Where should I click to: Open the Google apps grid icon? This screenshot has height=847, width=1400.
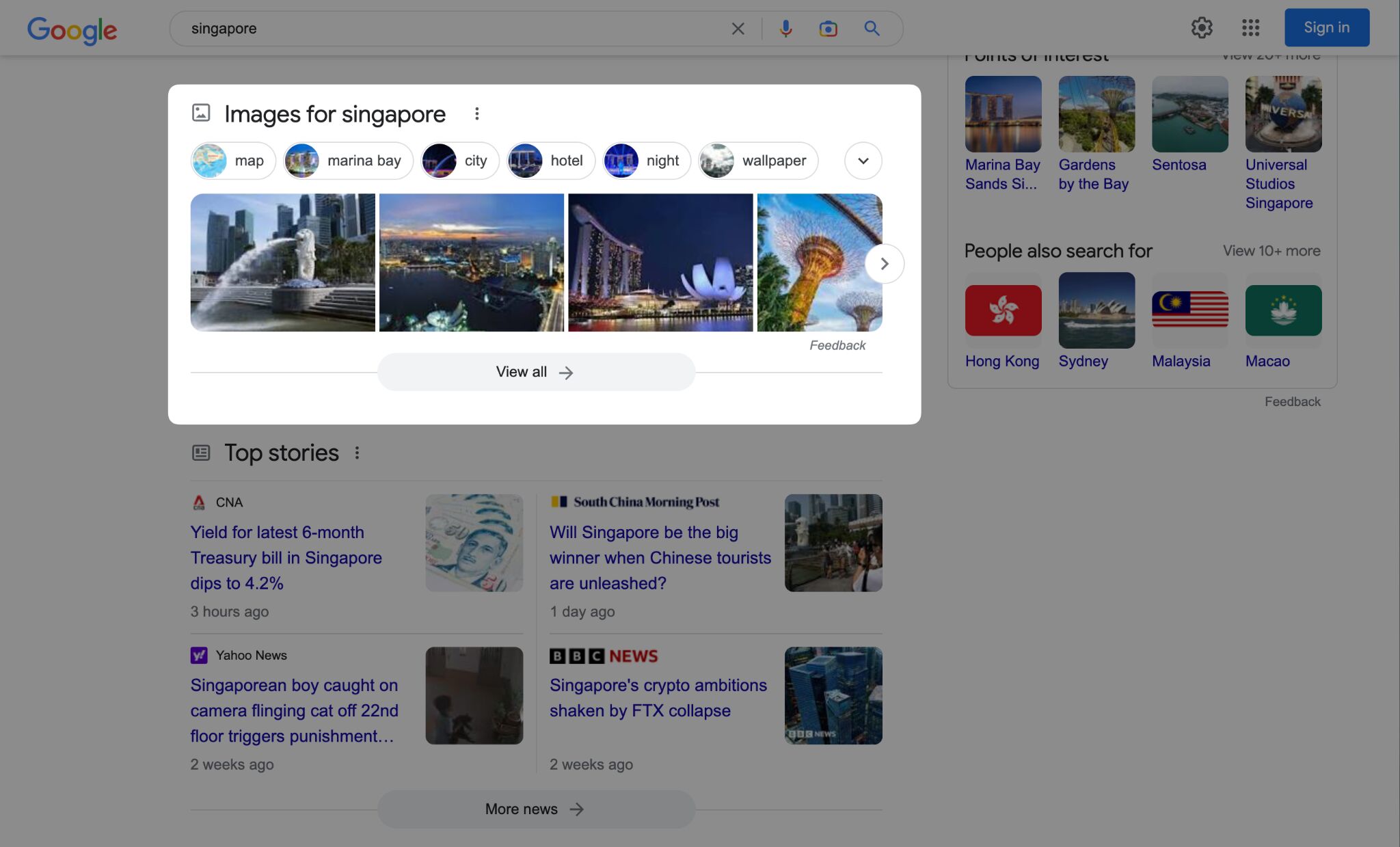point(1250,28)
